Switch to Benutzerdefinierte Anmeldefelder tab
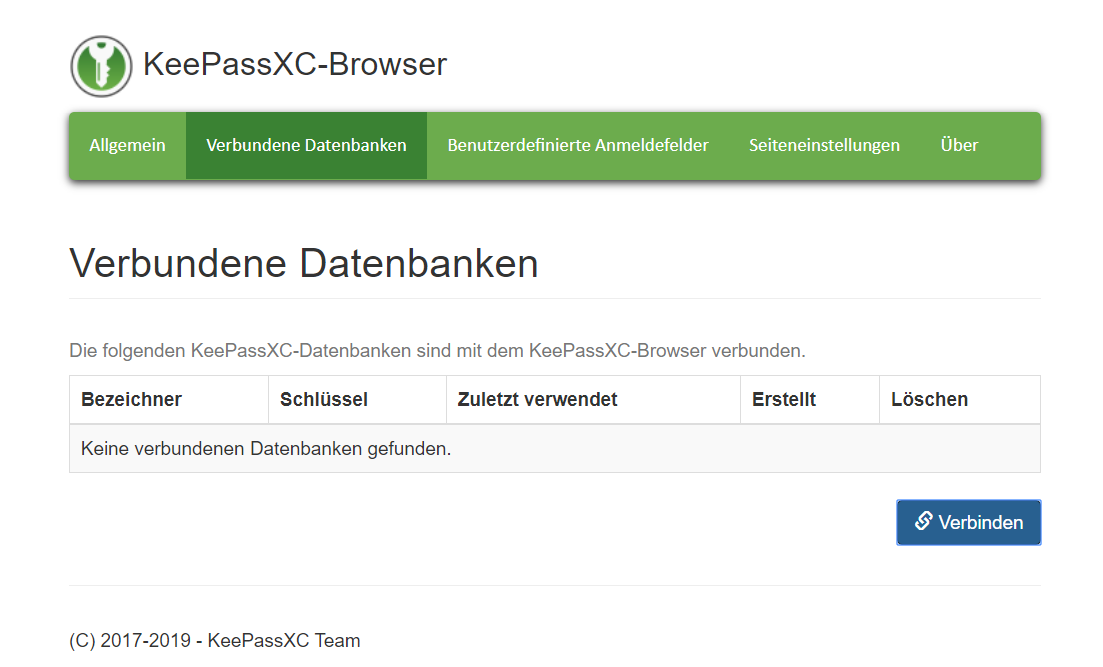Screen dimensions: 1103x667 click(x=578, y=146)
